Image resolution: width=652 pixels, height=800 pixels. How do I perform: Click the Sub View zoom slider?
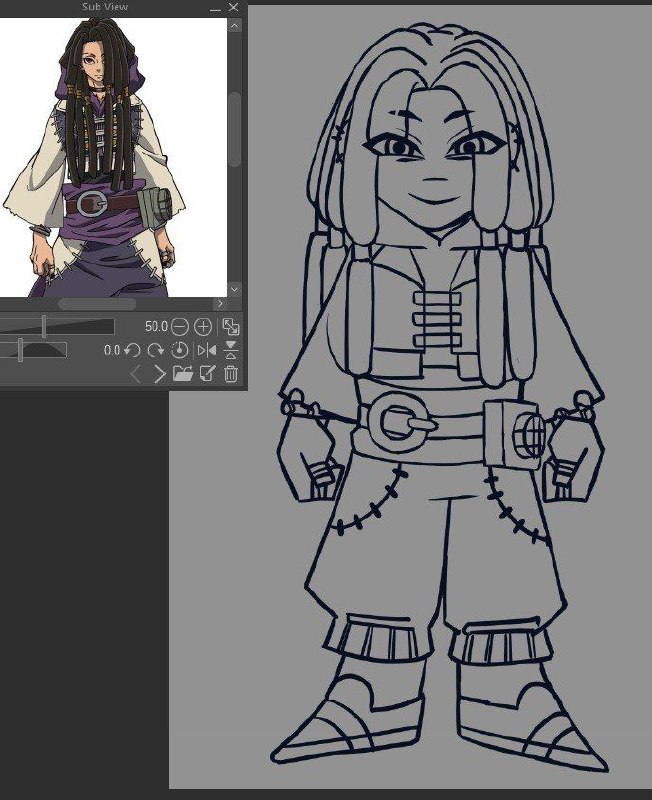57,327
